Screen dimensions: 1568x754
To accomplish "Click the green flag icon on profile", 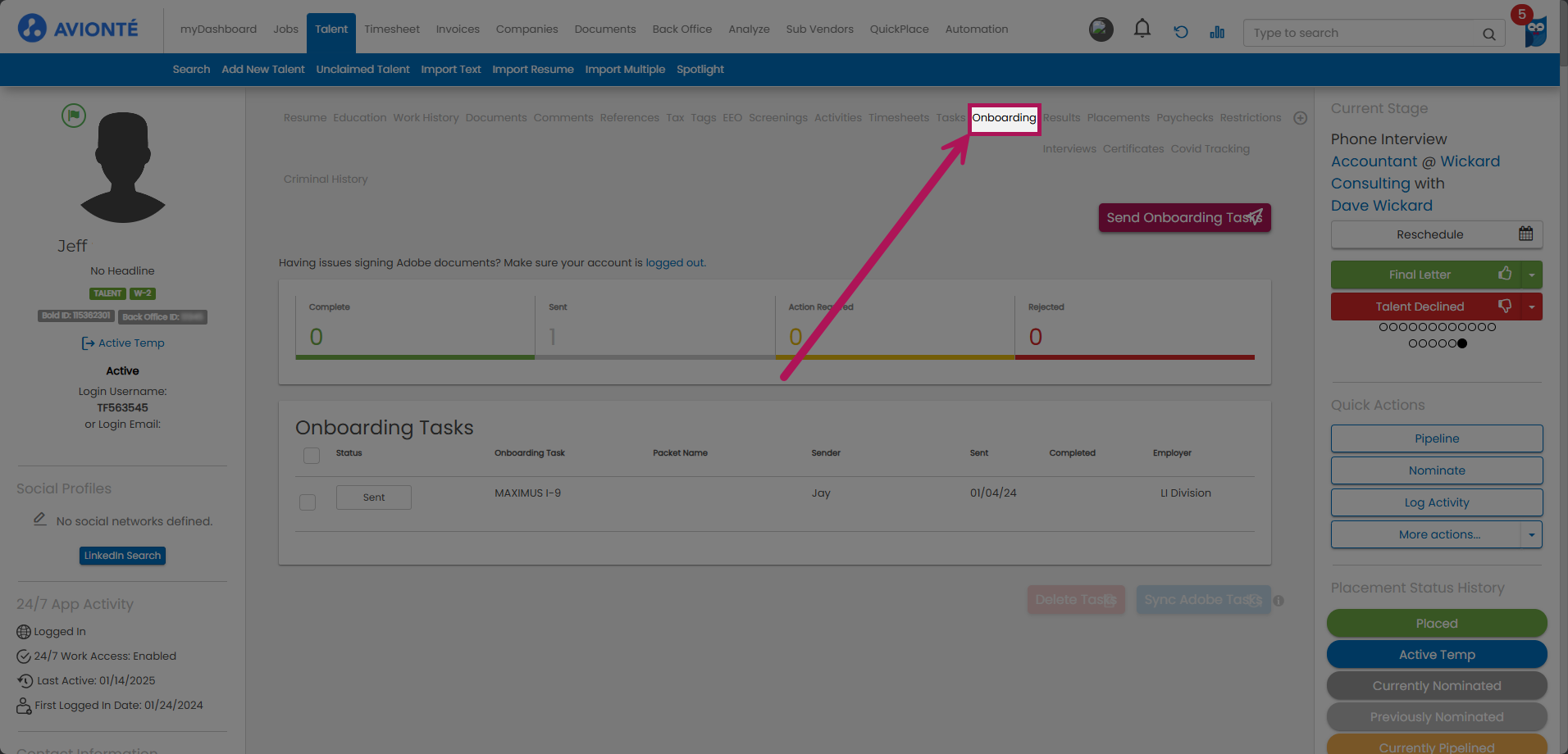I will 74,115.
